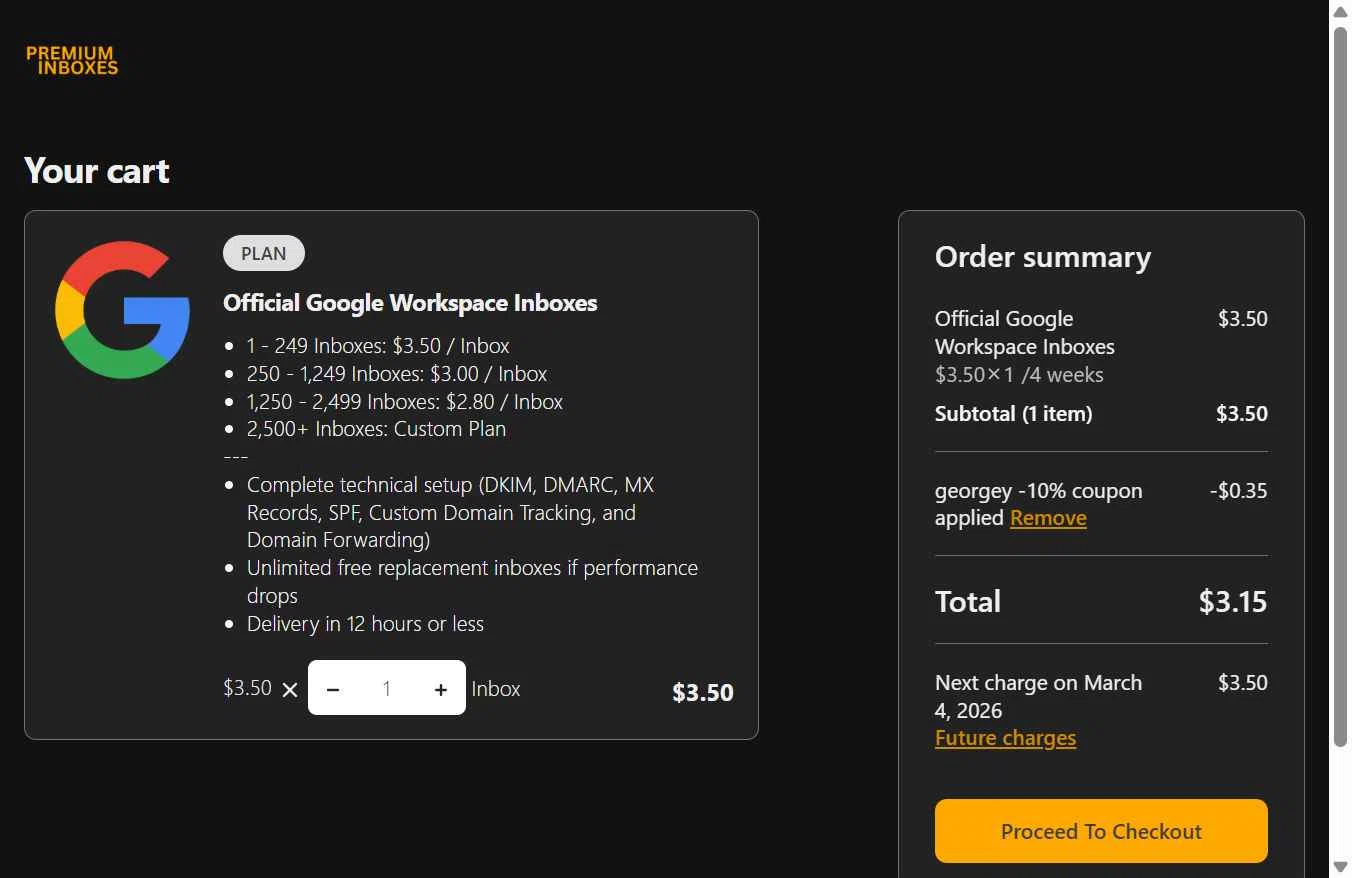
Task: Click the page scrollbar up arrow
Action: [1340, 10]
